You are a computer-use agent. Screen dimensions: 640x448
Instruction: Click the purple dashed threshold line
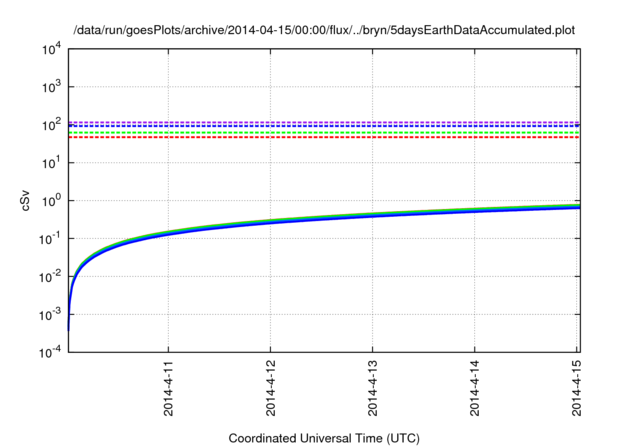324,122
